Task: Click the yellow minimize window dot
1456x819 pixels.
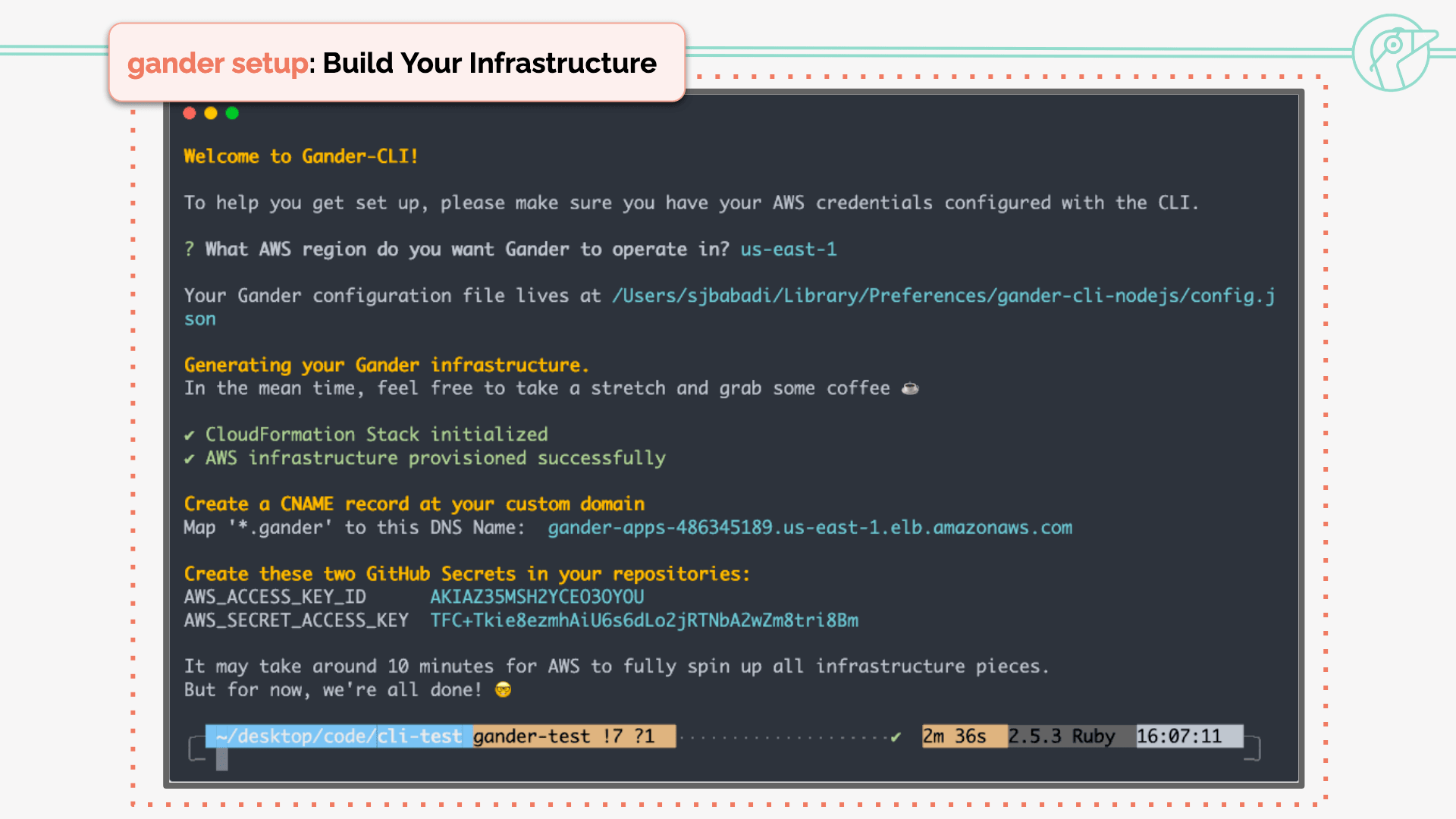Action: pyautogui.click(x=211, y=113)
